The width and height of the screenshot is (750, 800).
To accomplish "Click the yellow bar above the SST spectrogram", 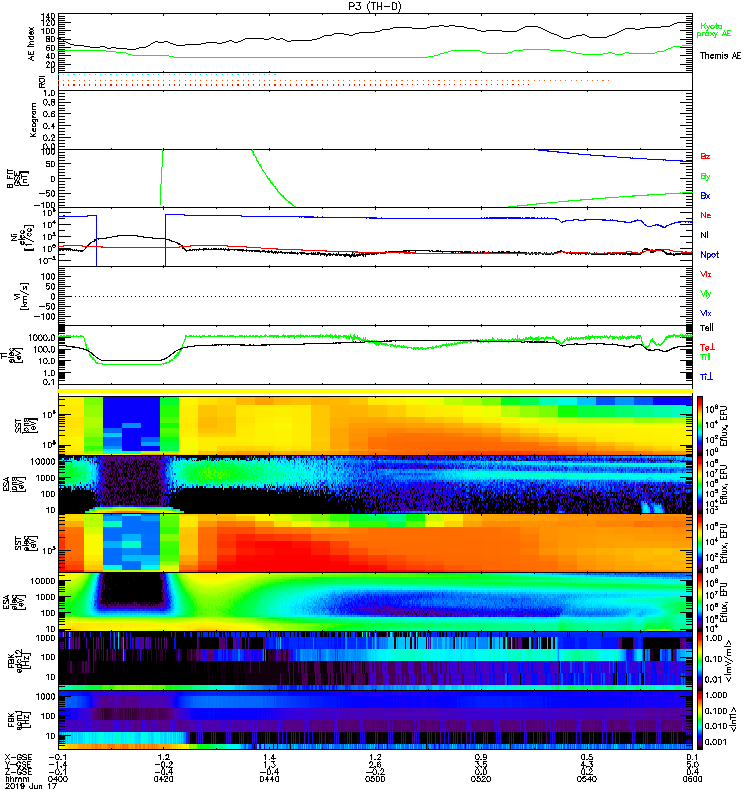I will tap(375, 391).
